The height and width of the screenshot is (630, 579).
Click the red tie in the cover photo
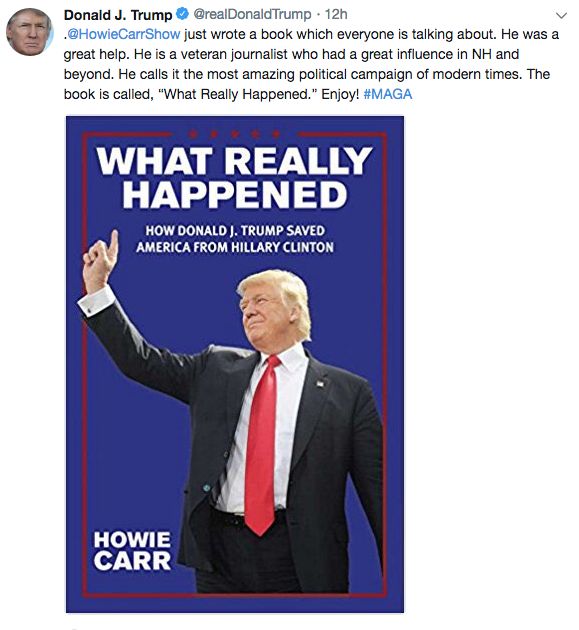262,446
